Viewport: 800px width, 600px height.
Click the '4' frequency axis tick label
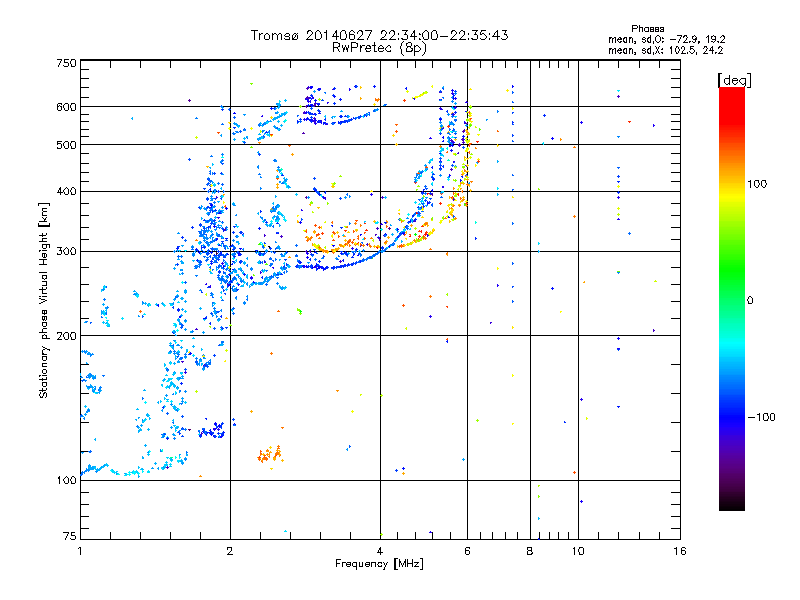[x=380, y=551]
